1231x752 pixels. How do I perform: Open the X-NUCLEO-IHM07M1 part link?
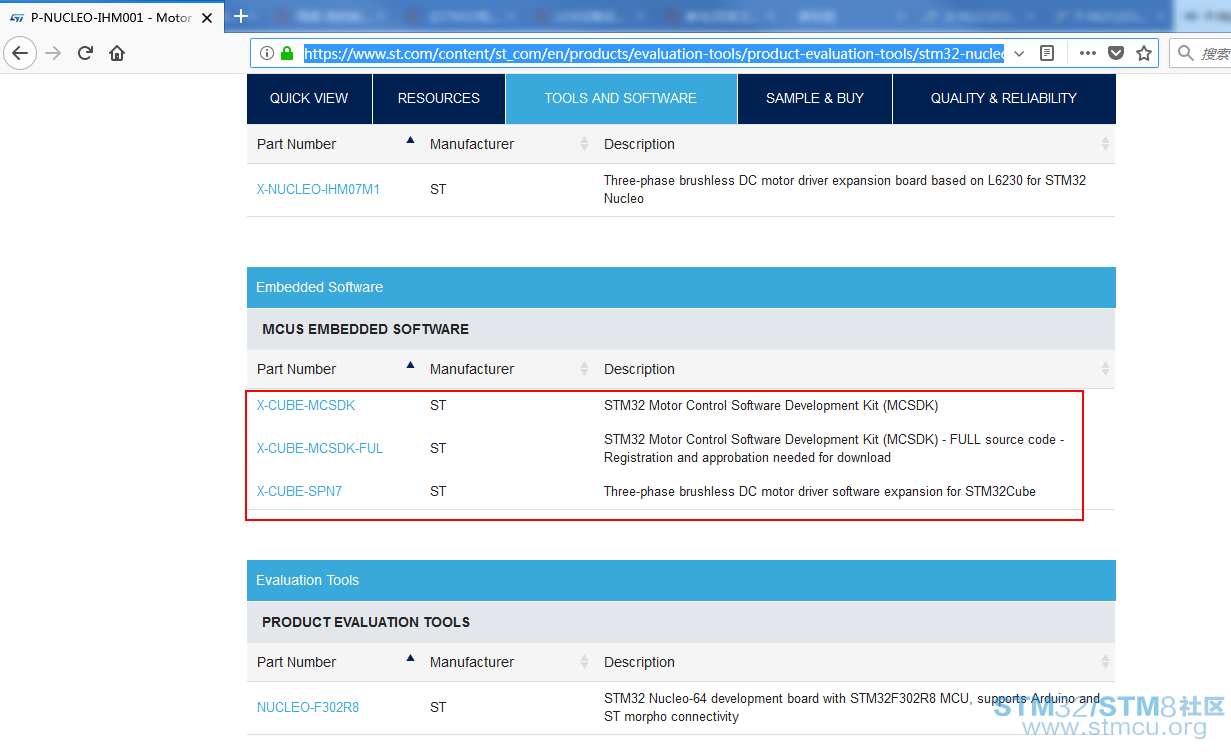click(318, 189)
